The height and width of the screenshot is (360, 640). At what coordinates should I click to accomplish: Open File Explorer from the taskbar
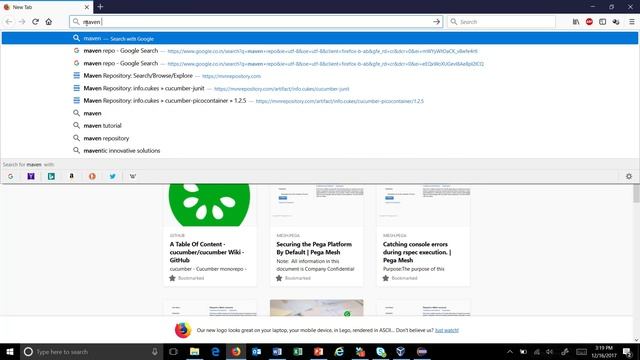[x=195, y=351]
